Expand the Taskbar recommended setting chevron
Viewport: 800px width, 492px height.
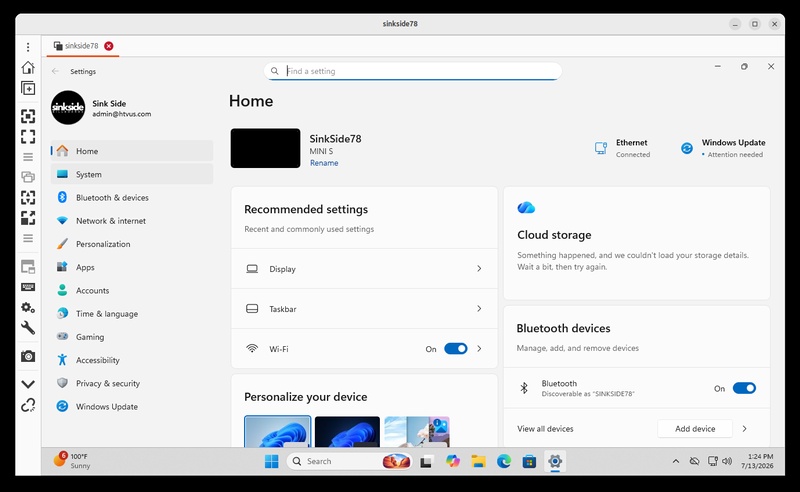coord(479,308)
